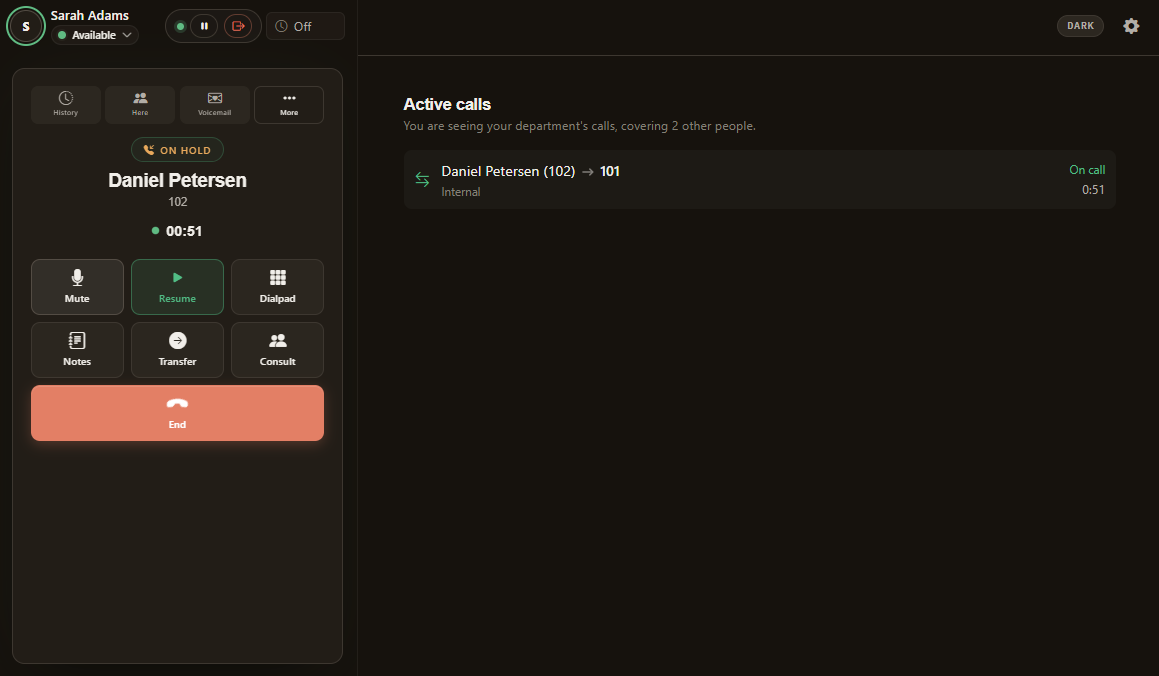Click the Daniel Petersen caller name in the call panel
1159x676 pixels.
click(177, 180)
